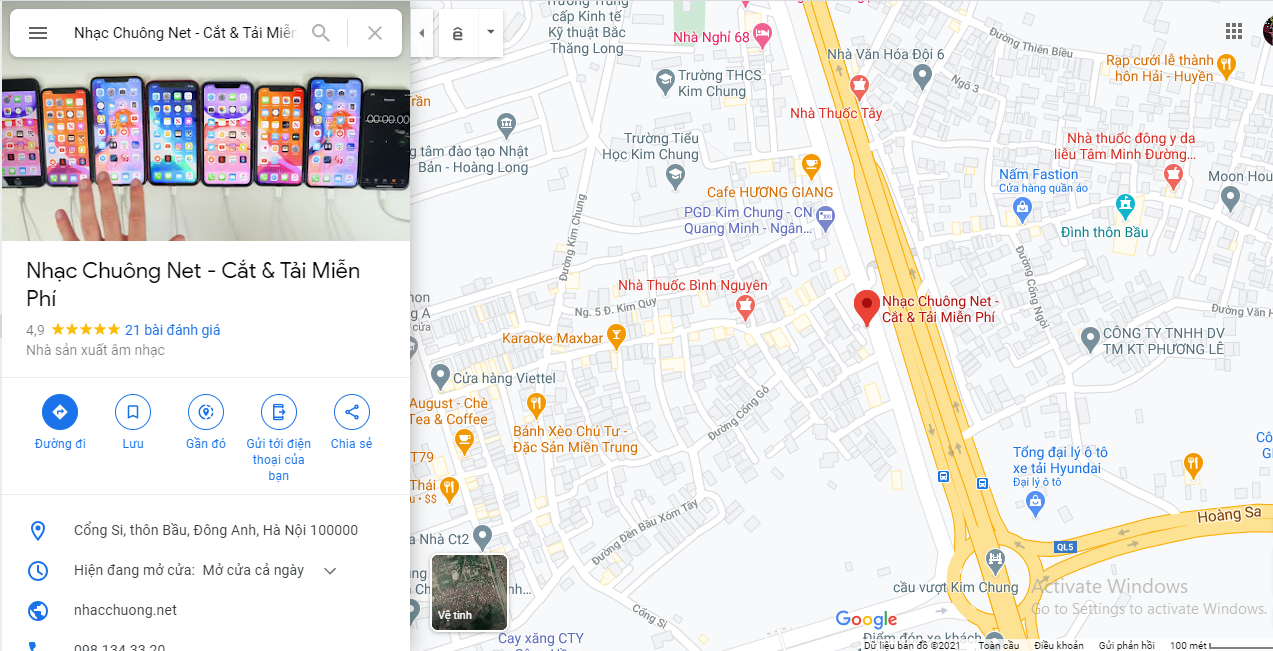The image size is (1273, 651).
Task: Clear search with the X icon
Action: (375, 33)
